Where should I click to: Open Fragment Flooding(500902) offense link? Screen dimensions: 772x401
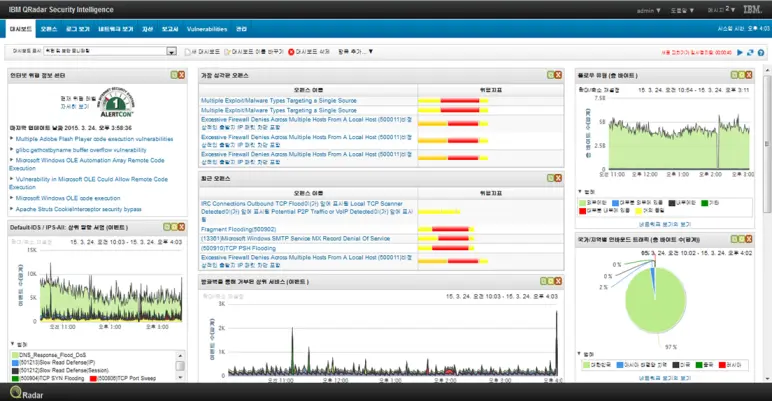click(x=239, y=229)
